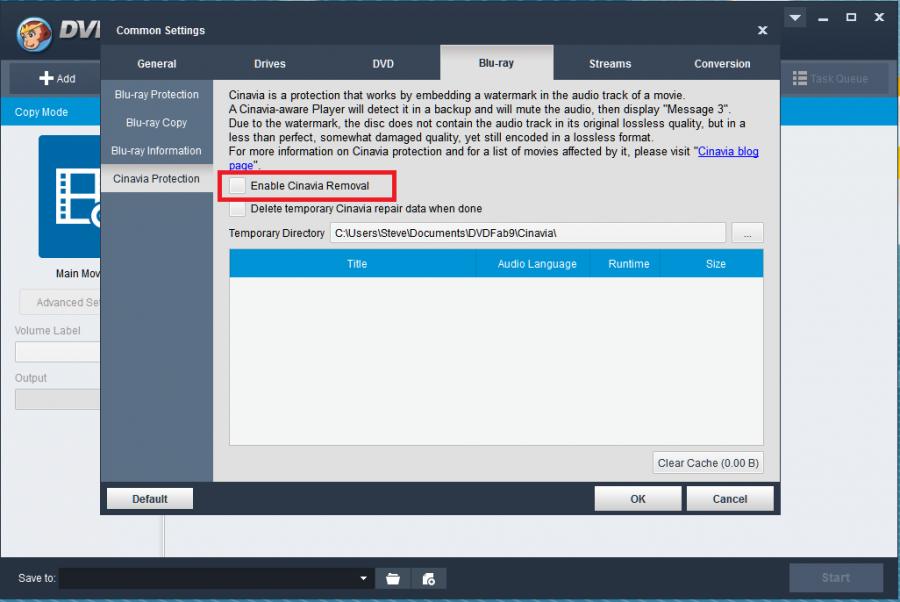Image resolution: width=900 pixels, height=602 pixels.
Task: Select Cinavia Protection sidebar item
Action: (157, 179)
